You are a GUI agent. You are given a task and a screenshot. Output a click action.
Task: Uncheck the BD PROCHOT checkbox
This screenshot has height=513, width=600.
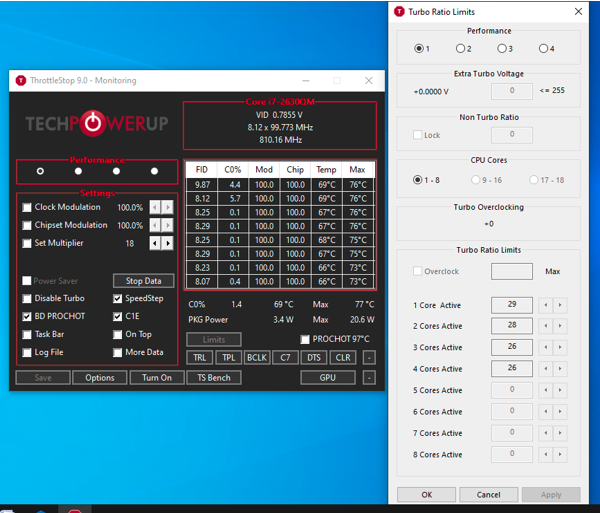(27, 316)
